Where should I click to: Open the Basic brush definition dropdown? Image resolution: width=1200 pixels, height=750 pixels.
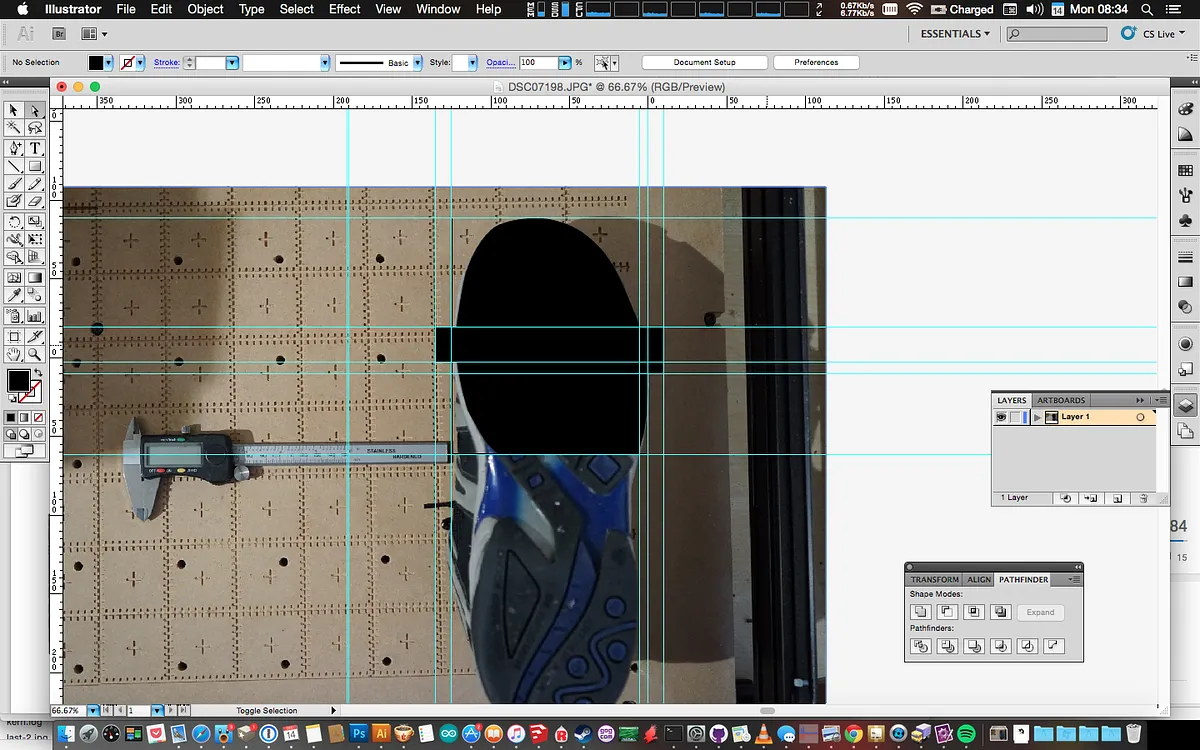pos(418,63)
